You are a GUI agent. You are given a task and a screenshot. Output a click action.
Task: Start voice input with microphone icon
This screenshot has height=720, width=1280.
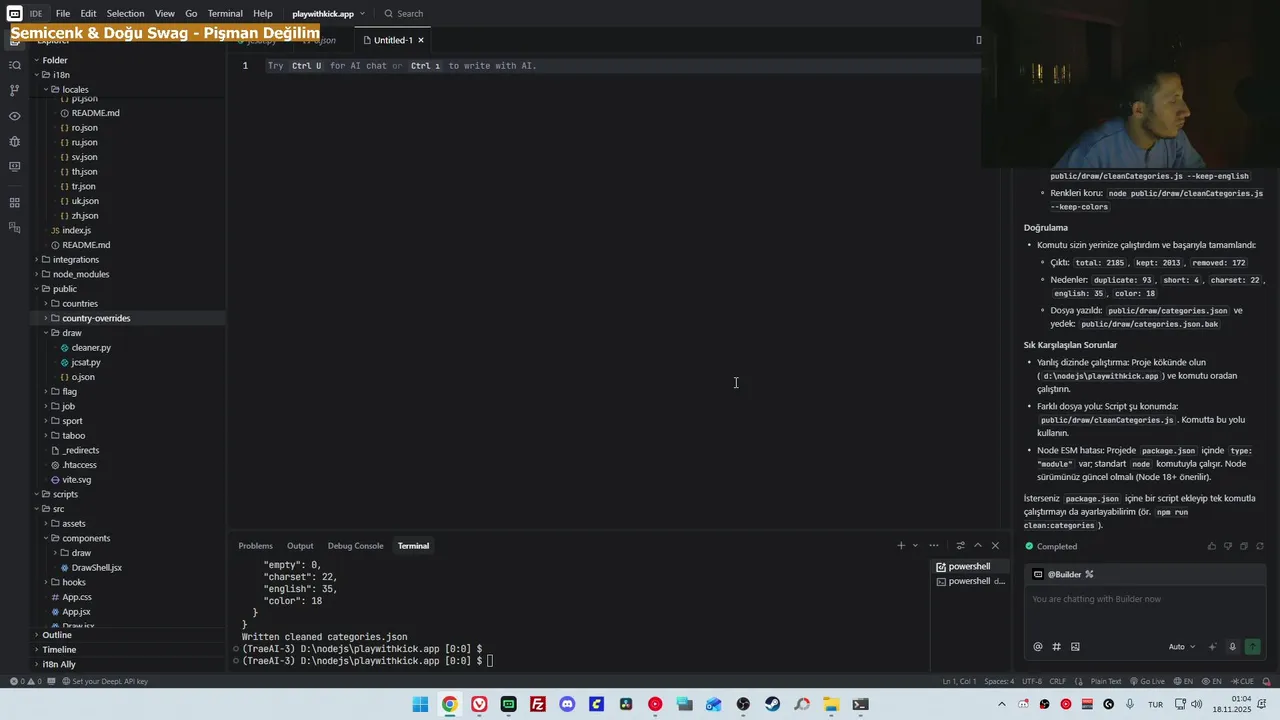(x=1233, y=647)
